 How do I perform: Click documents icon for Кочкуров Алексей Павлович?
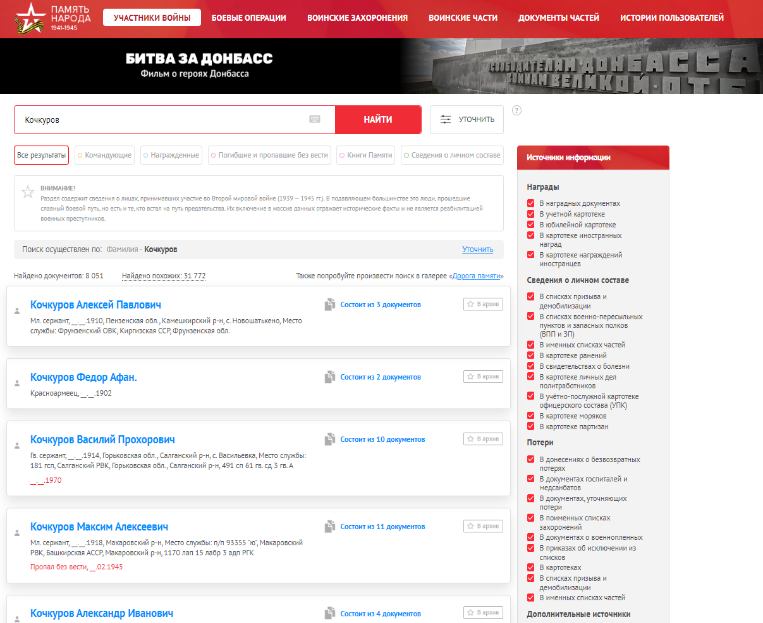coord(329,304)
